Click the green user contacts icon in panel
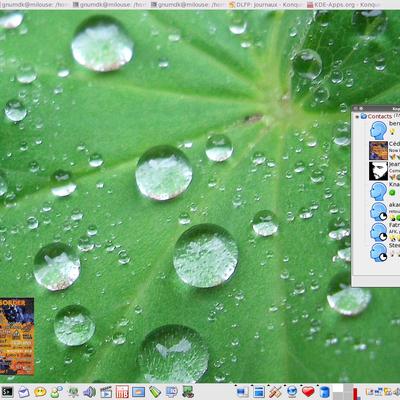Screen dimensions: 400x400 click(56, 392)
